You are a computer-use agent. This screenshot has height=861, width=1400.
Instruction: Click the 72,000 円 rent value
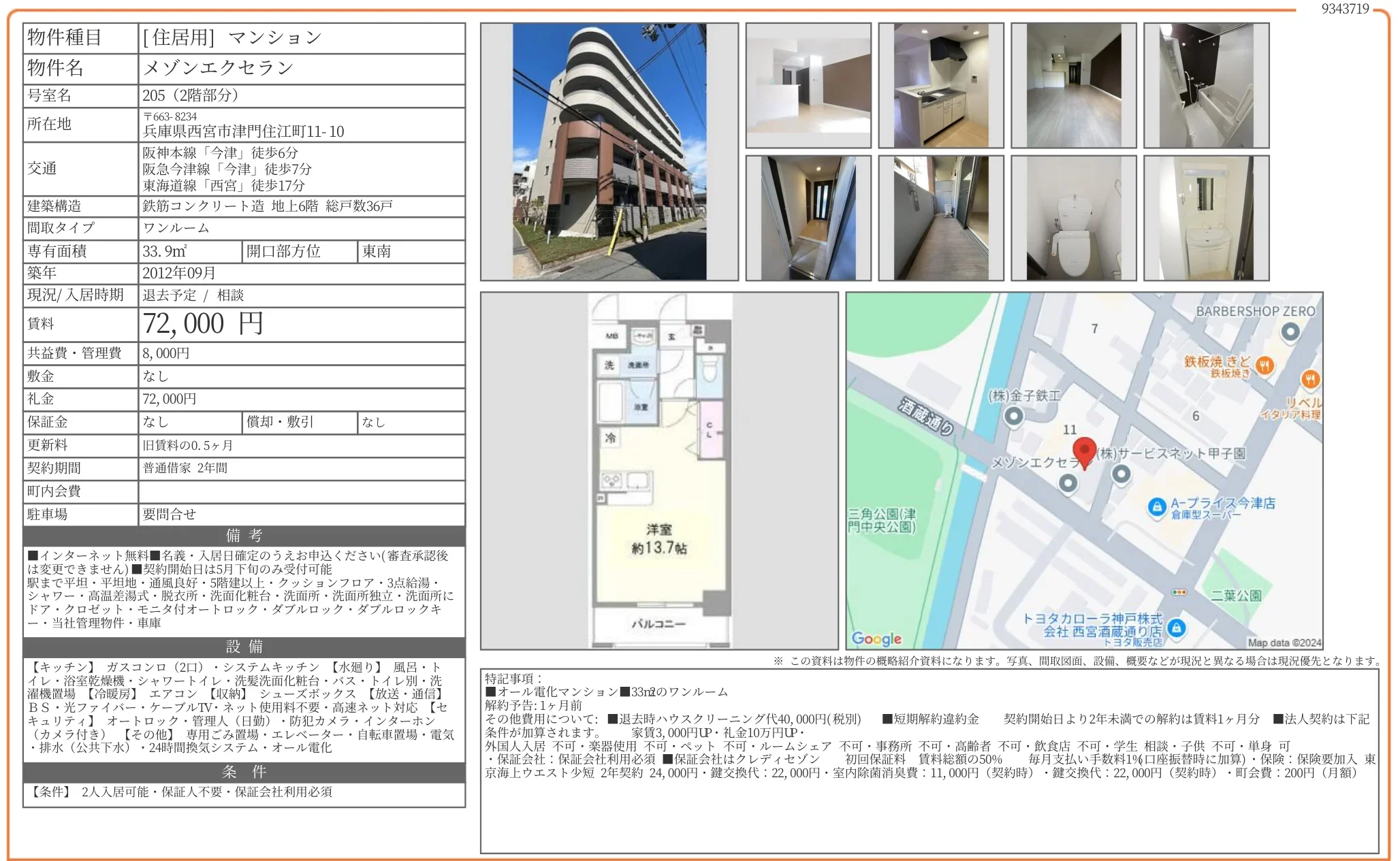point(203,324)
